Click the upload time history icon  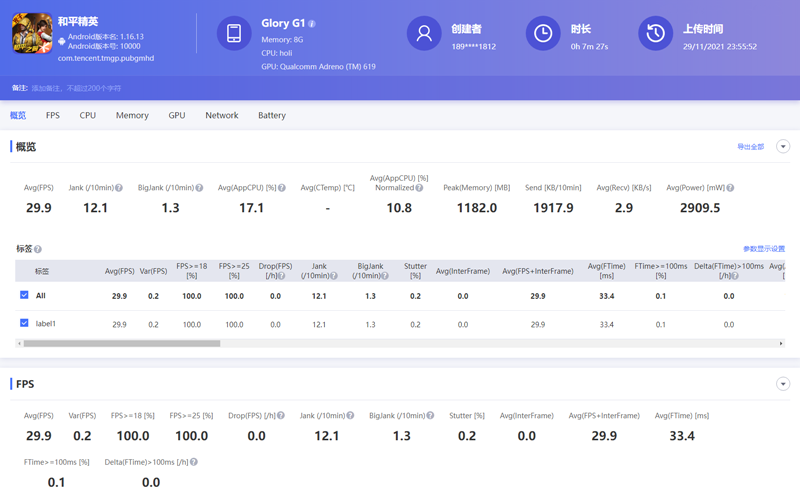pos(655,33)
